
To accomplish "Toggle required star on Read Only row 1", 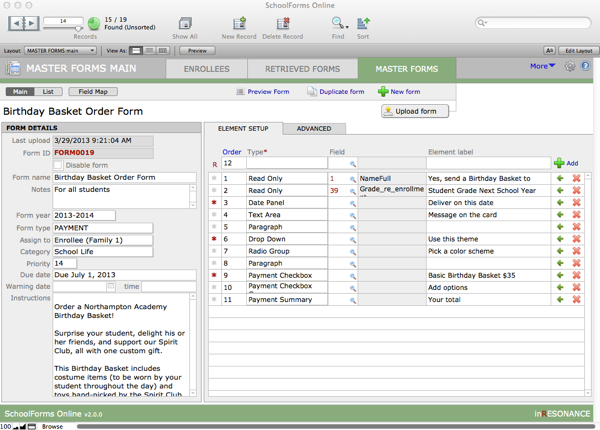I will [x=214, y=178].
